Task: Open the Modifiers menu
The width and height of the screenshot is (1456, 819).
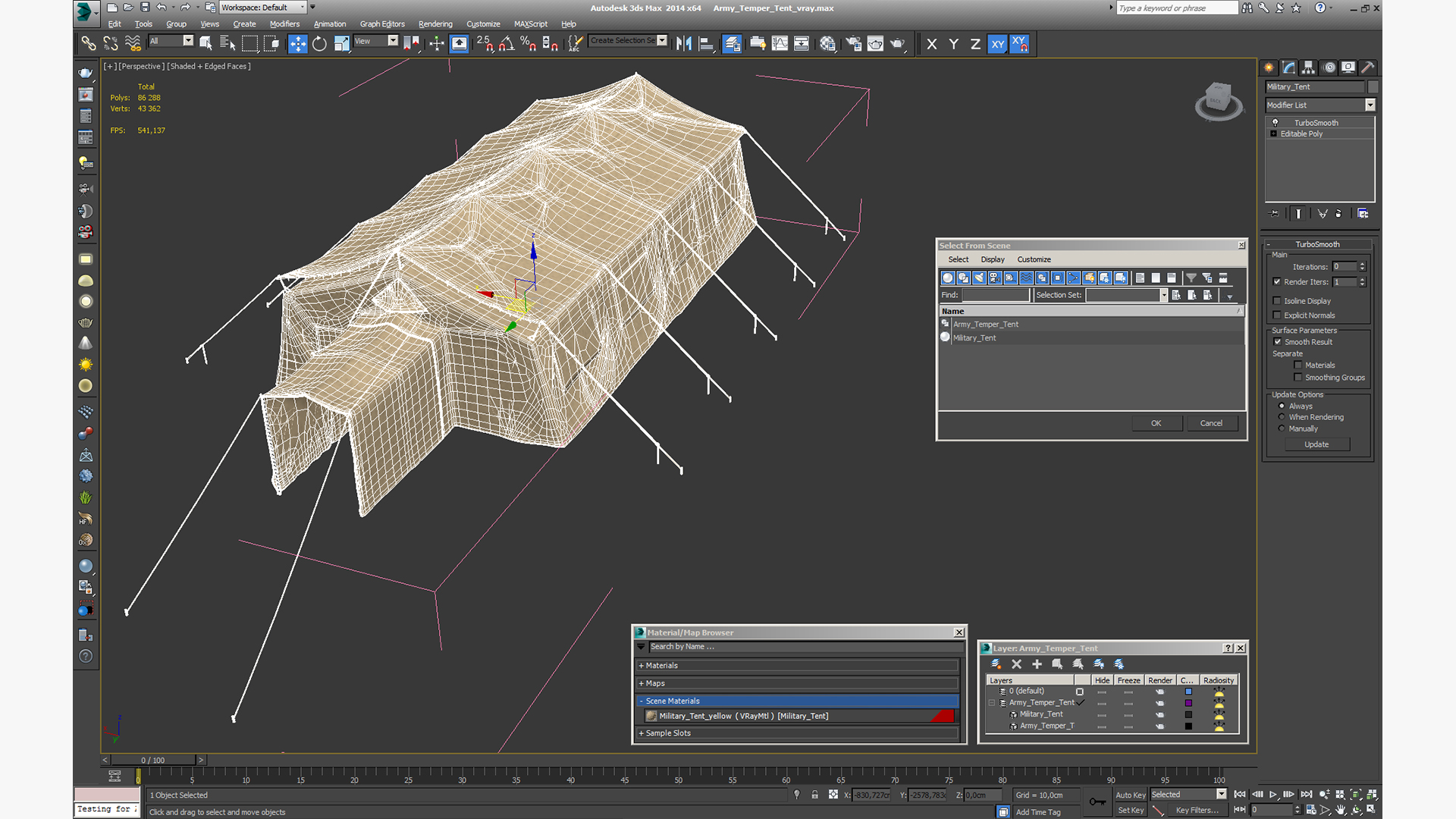Action: tap(284, 24)
